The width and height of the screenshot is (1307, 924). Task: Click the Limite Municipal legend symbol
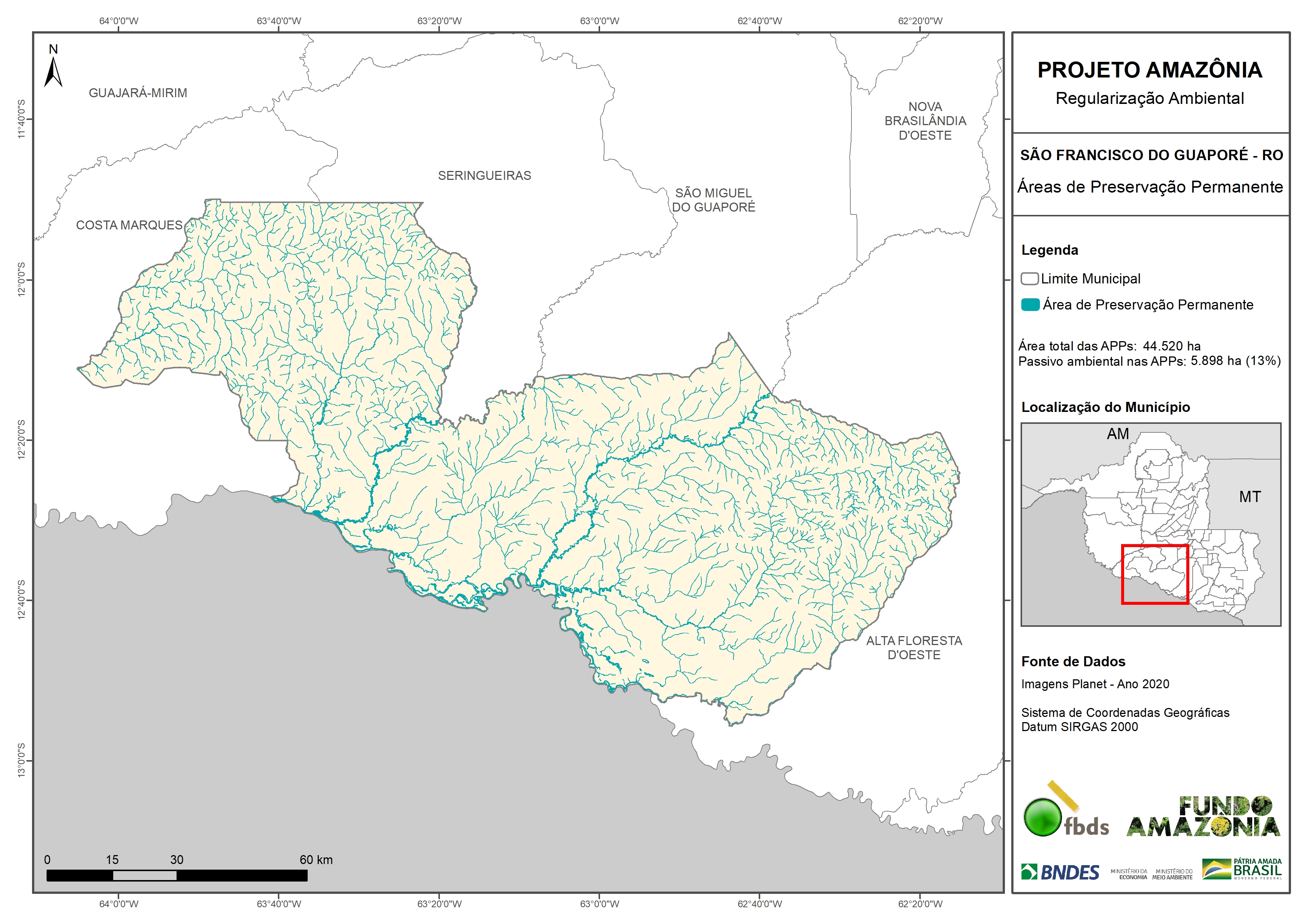(x=1029, y=279)
